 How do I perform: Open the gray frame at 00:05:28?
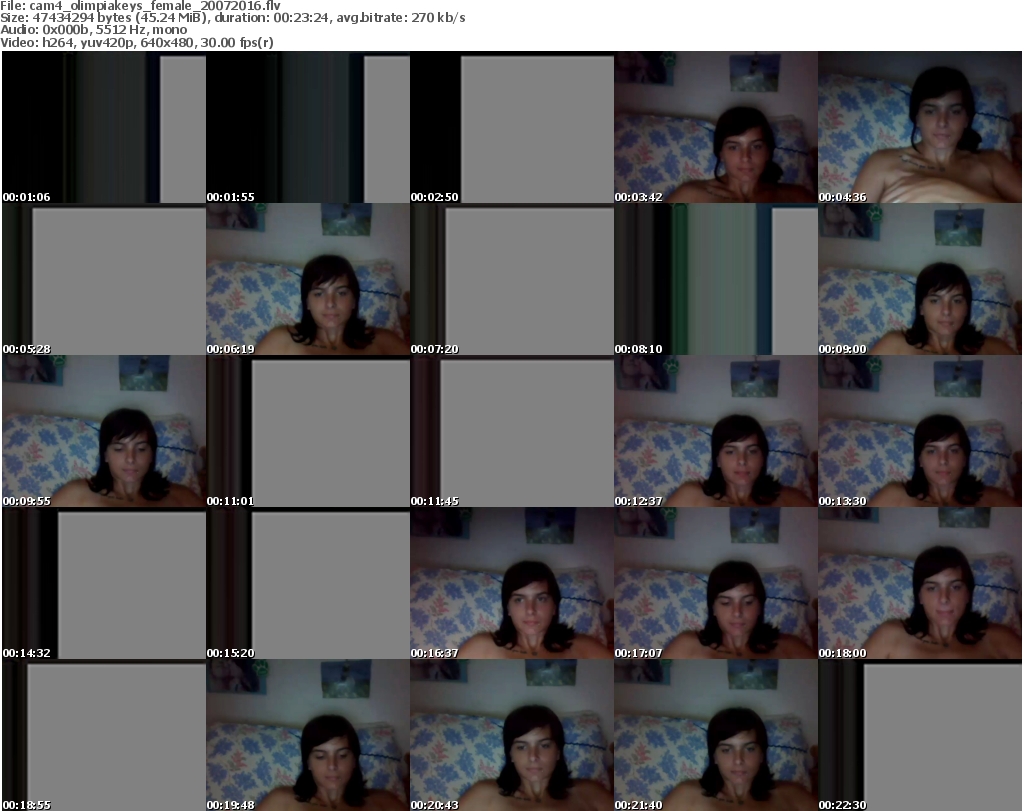104,279
